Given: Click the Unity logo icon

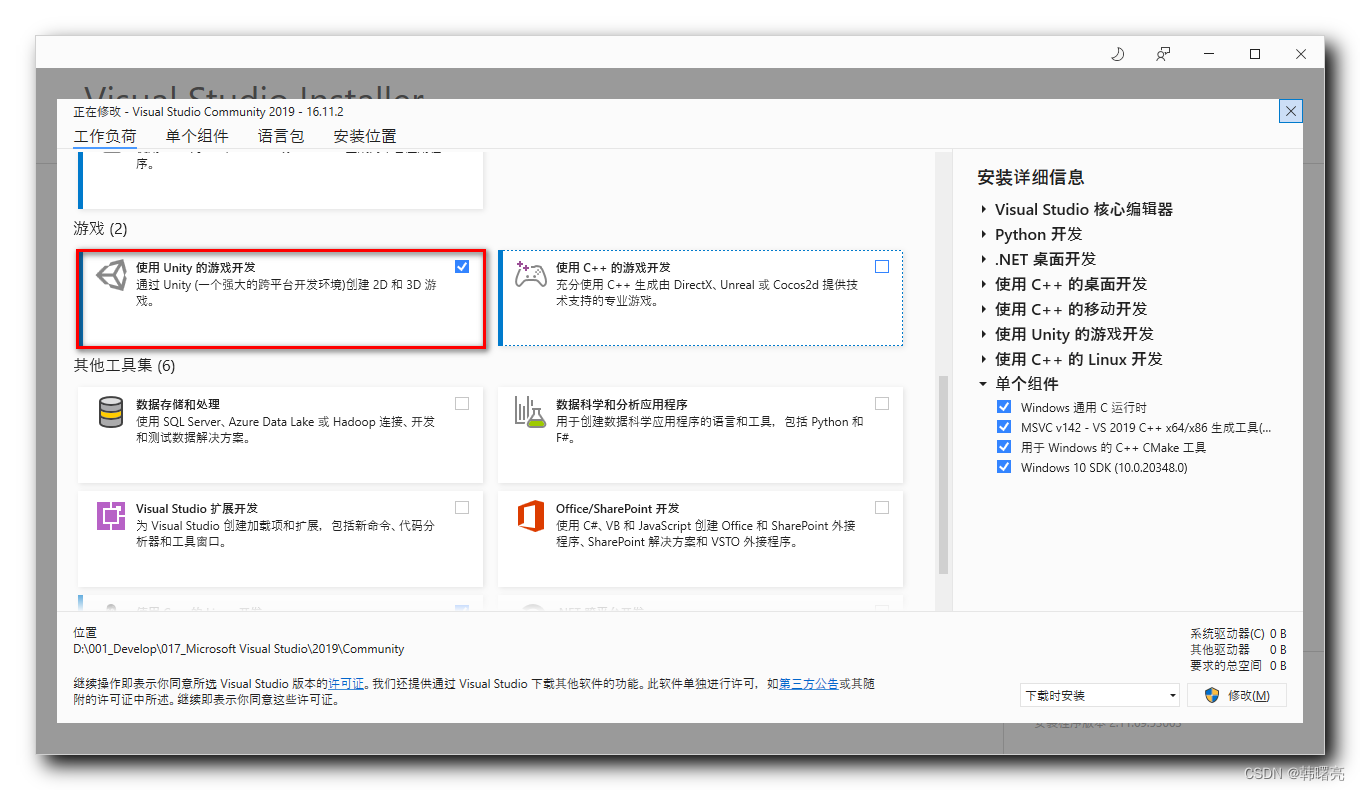Looking at the screenshot, I should (x=111, y=275).
